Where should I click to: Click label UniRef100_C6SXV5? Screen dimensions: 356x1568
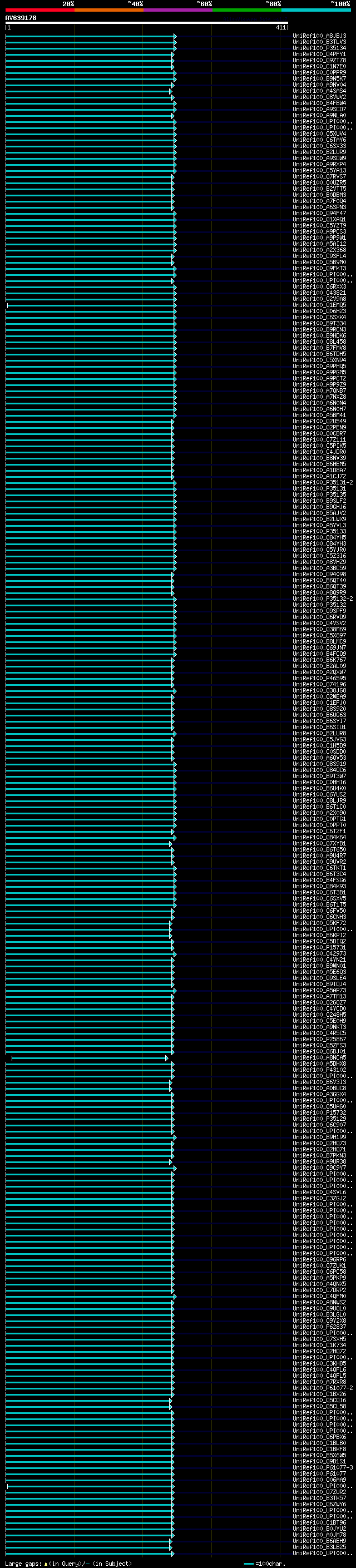(319, 898)
